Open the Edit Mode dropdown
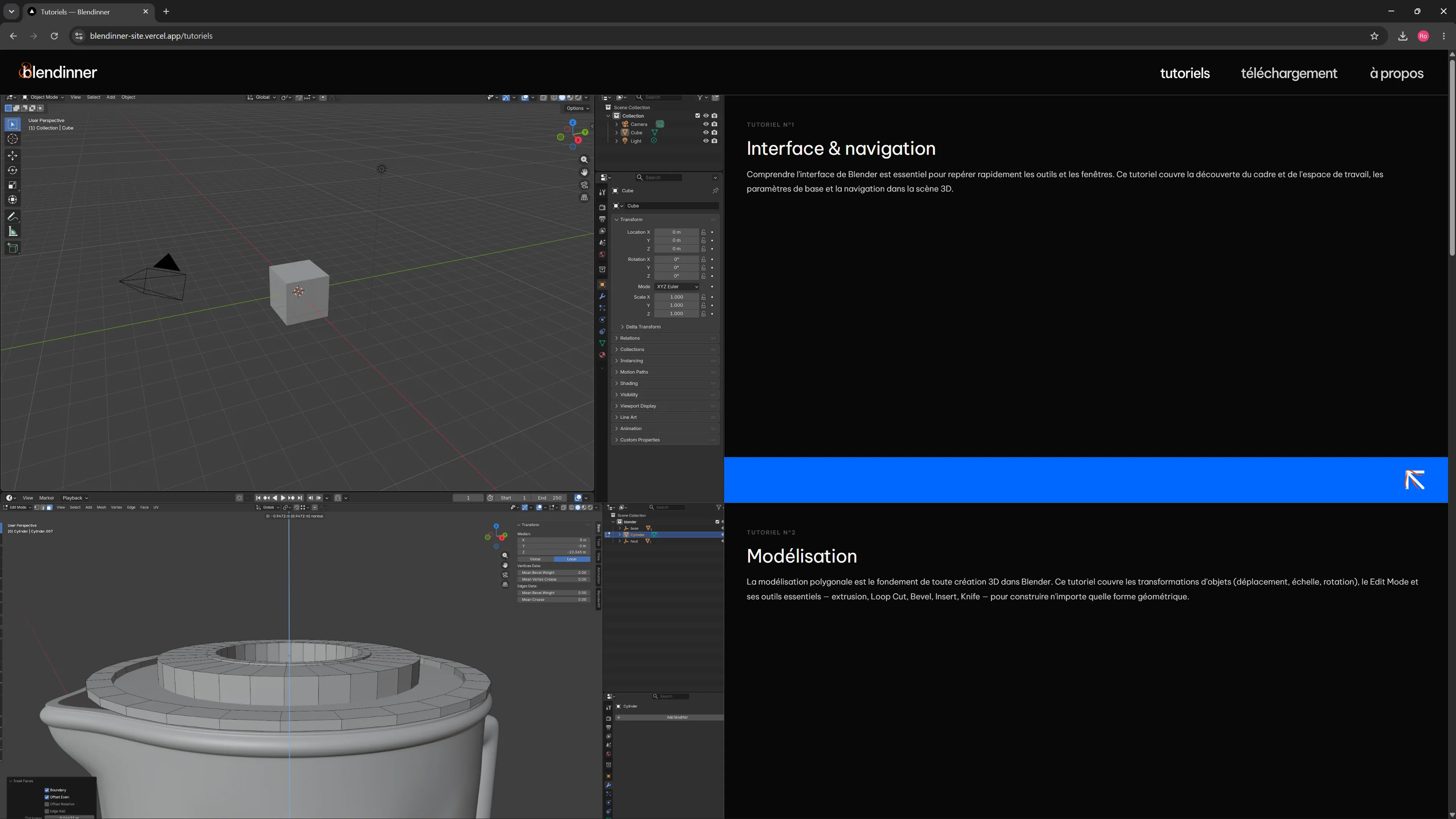 click(x=17, y=508)
